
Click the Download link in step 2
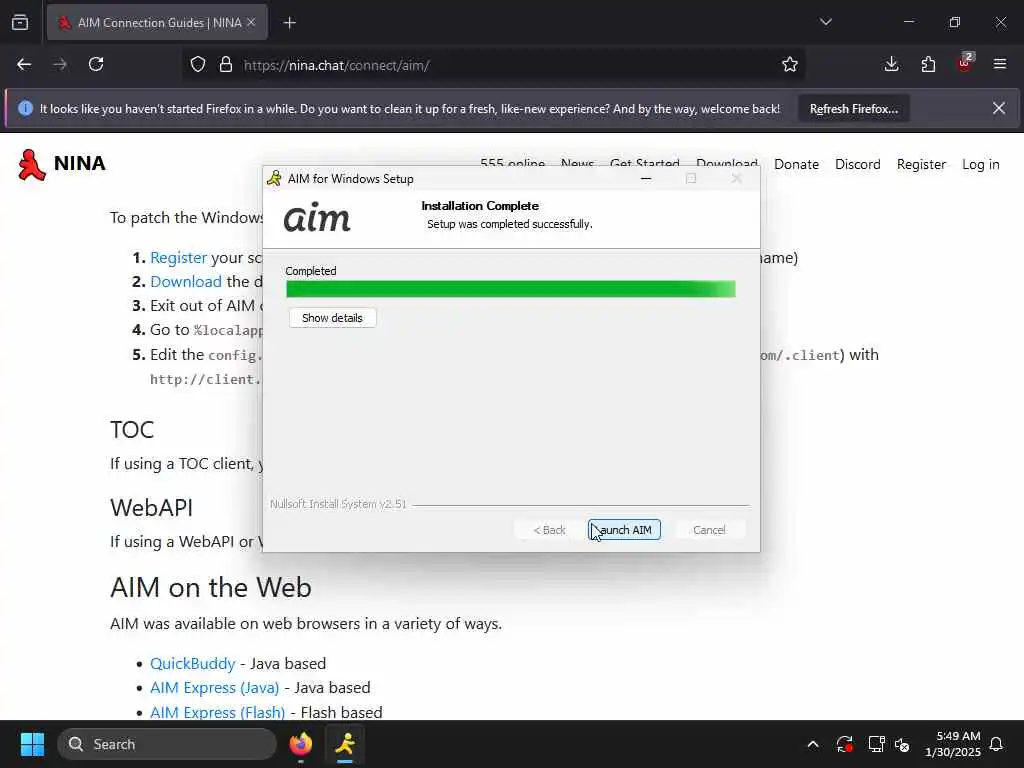coord(185,281)
